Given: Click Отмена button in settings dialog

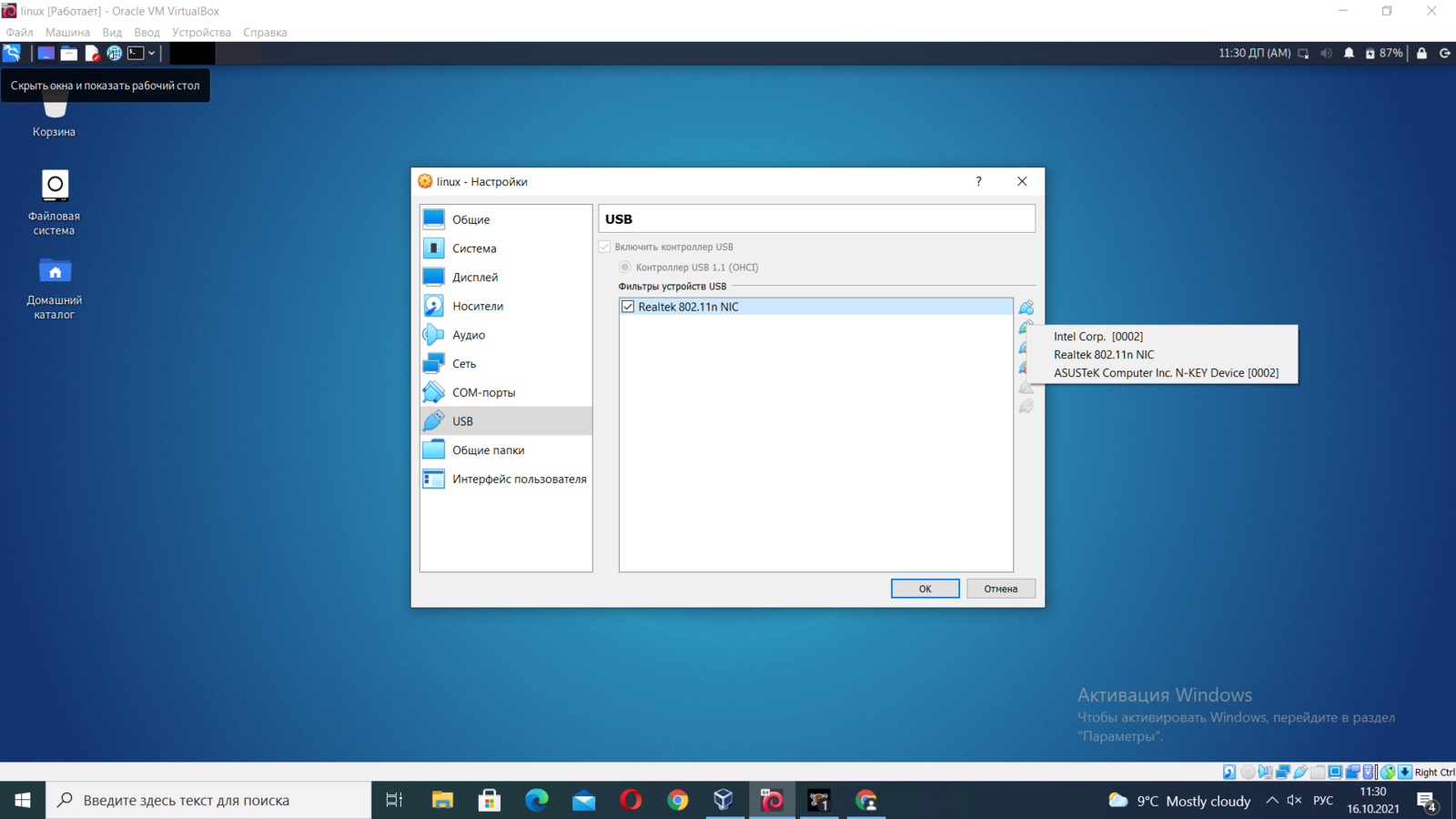Looking at the screenshot, I should 1000,589.
